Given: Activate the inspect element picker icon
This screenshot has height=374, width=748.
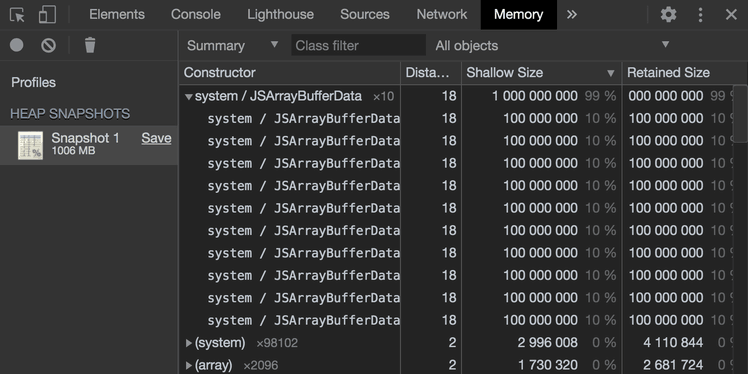Looking at the screenshot, I should coord(17,15).
